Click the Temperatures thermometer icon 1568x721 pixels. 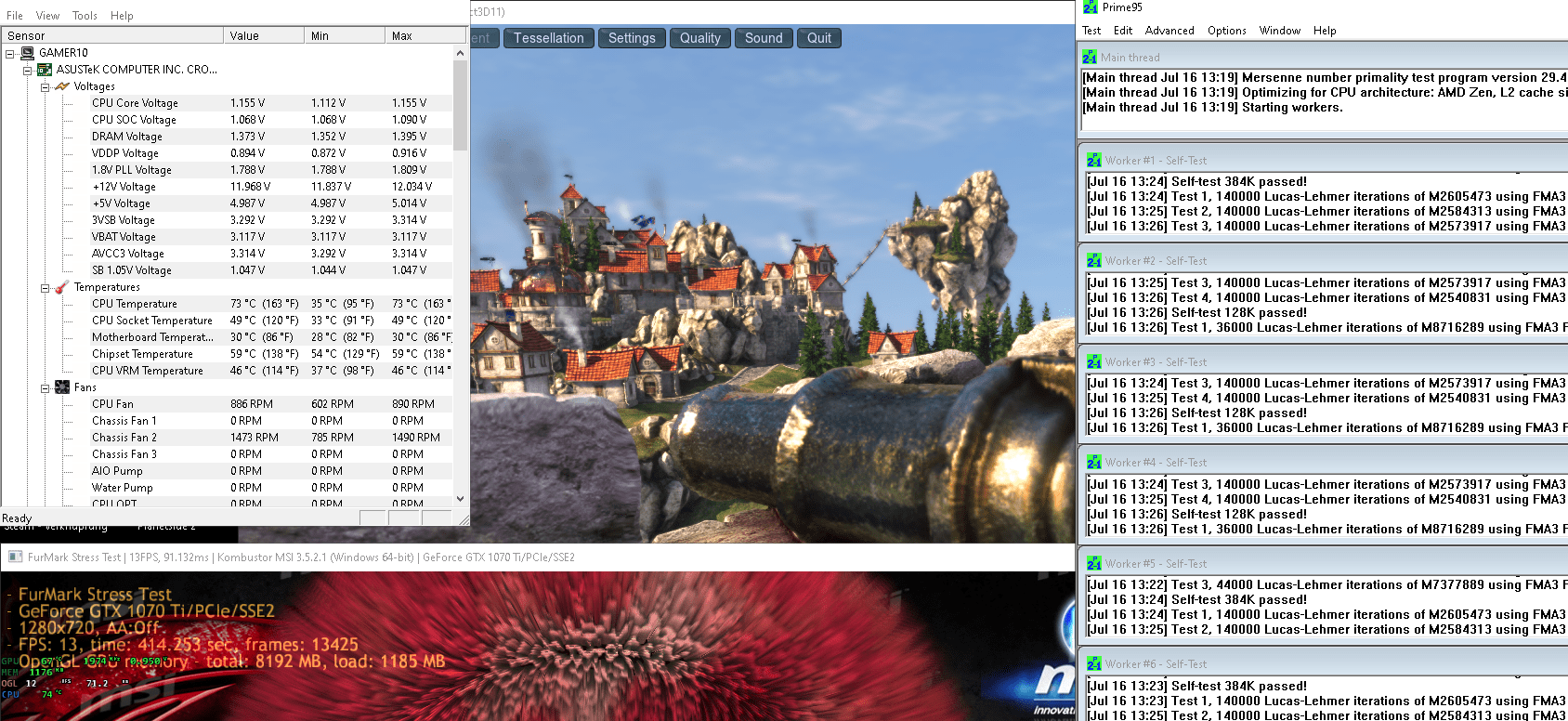[62, 287]
